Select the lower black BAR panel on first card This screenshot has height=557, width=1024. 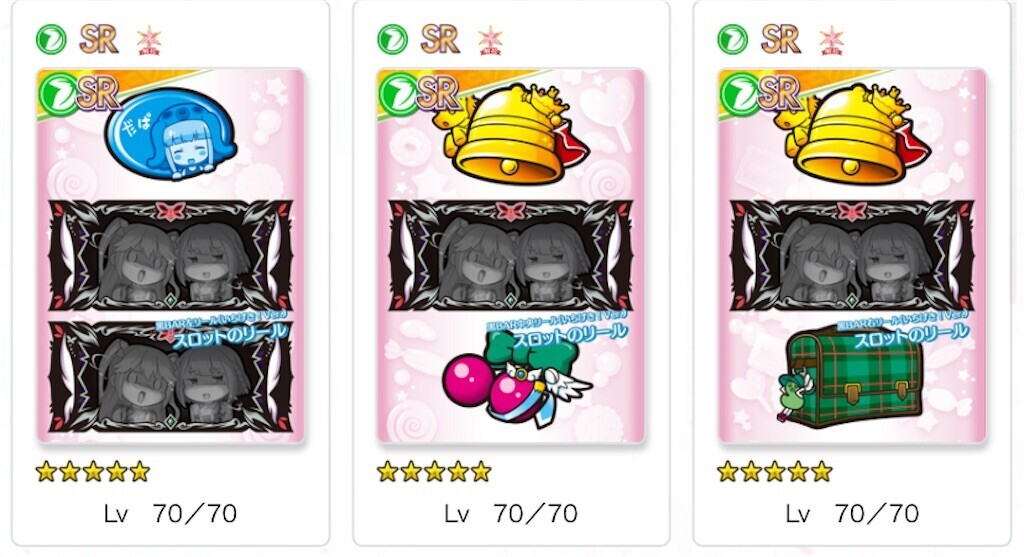tap(171, 377)
